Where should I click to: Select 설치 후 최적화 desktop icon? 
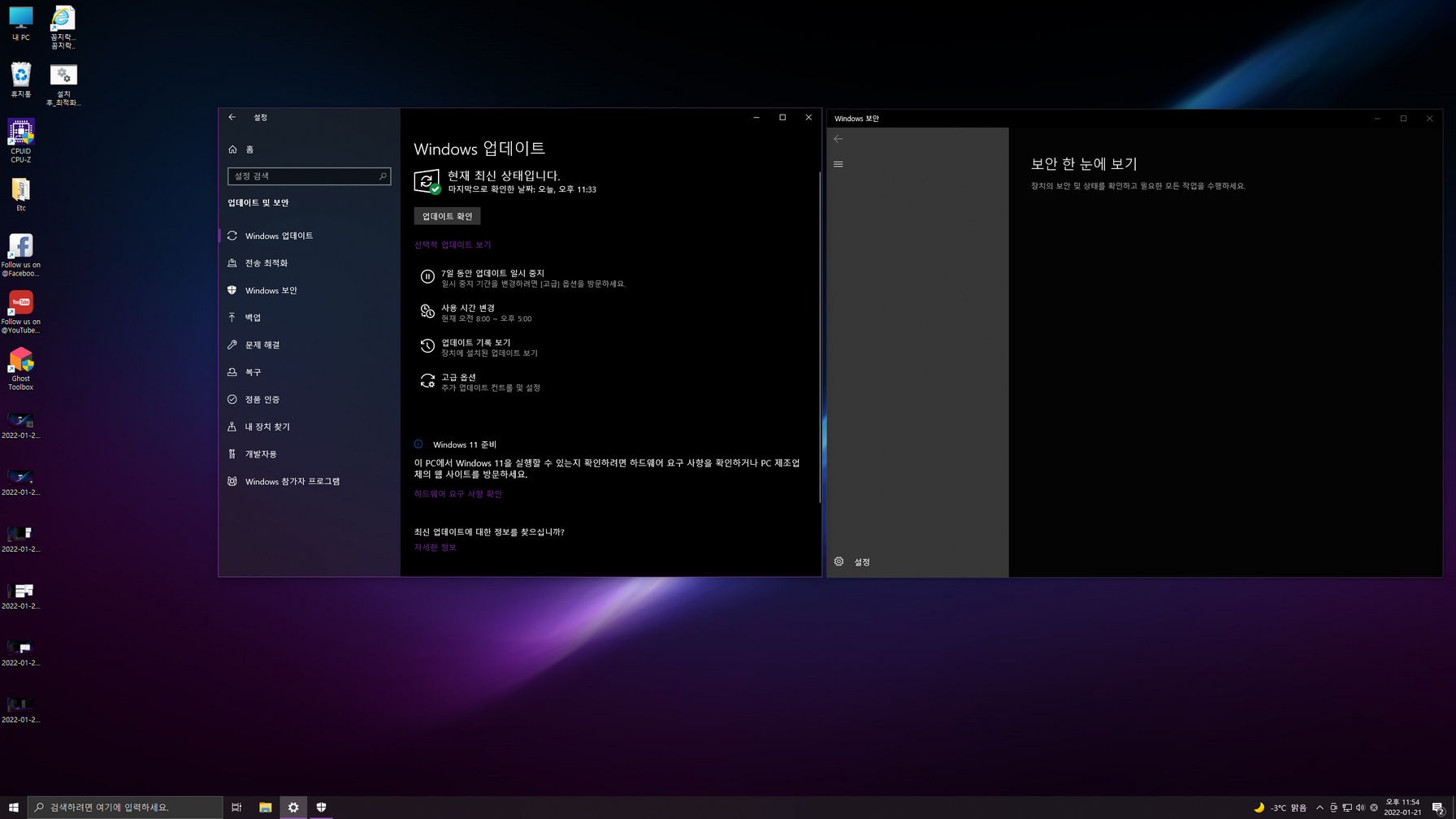[x=63, y=84]
